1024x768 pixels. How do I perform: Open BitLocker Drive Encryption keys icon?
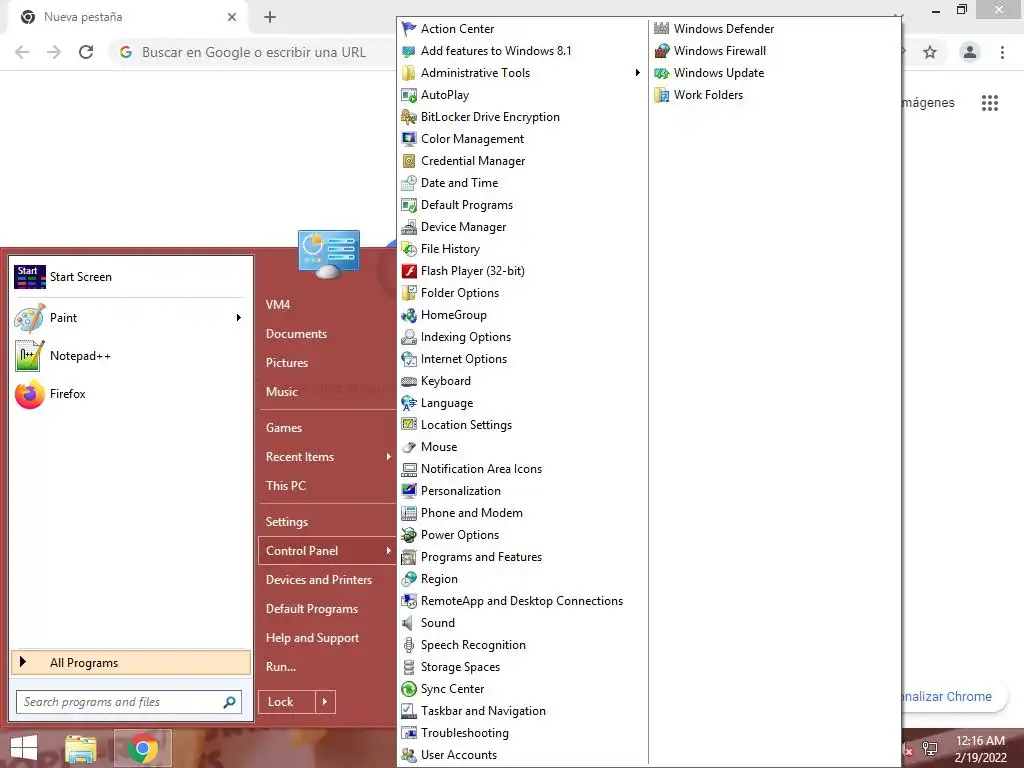409,117
